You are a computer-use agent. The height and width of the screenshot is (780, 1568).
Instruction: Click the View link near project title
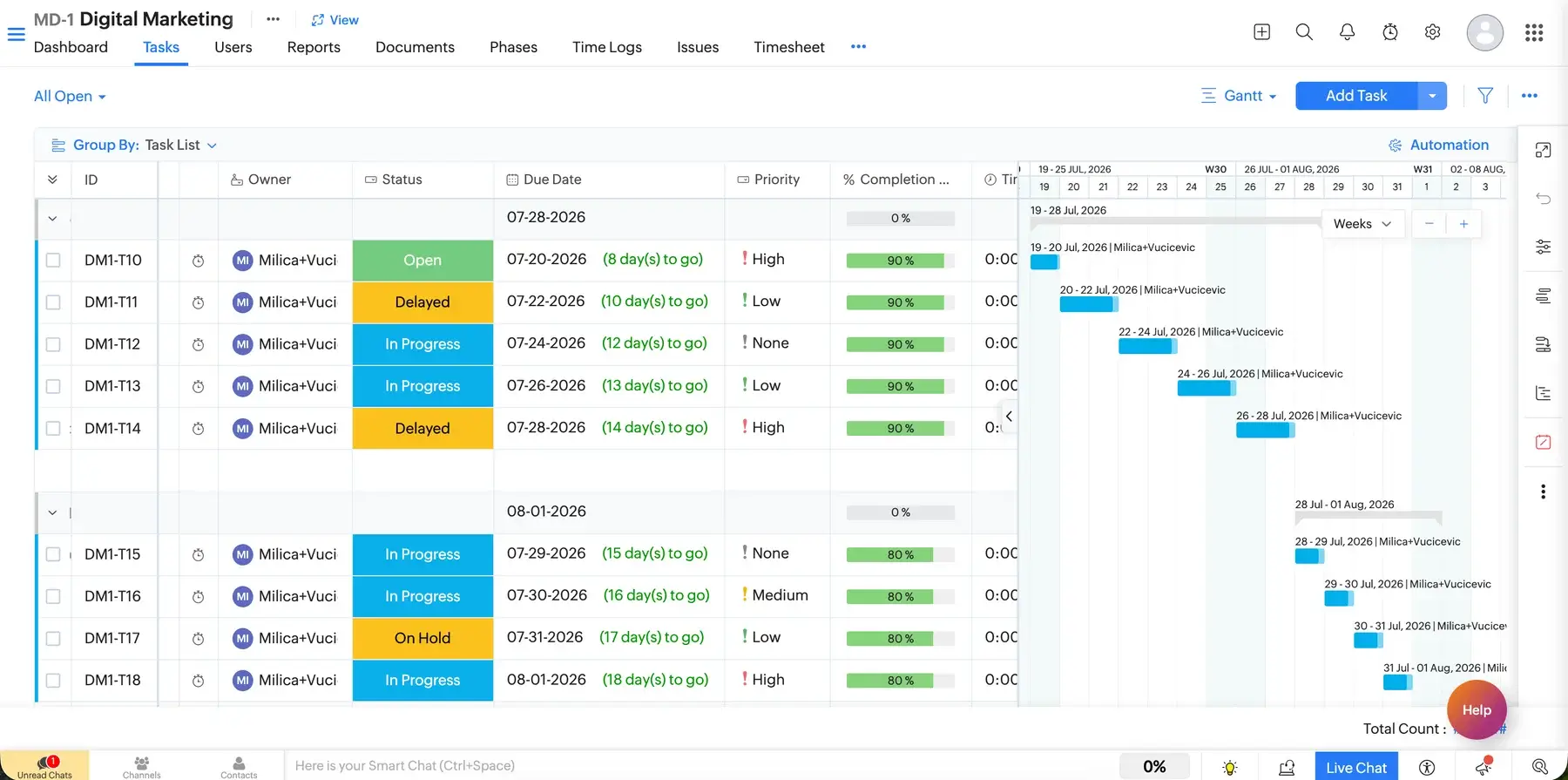pos(335,20)
